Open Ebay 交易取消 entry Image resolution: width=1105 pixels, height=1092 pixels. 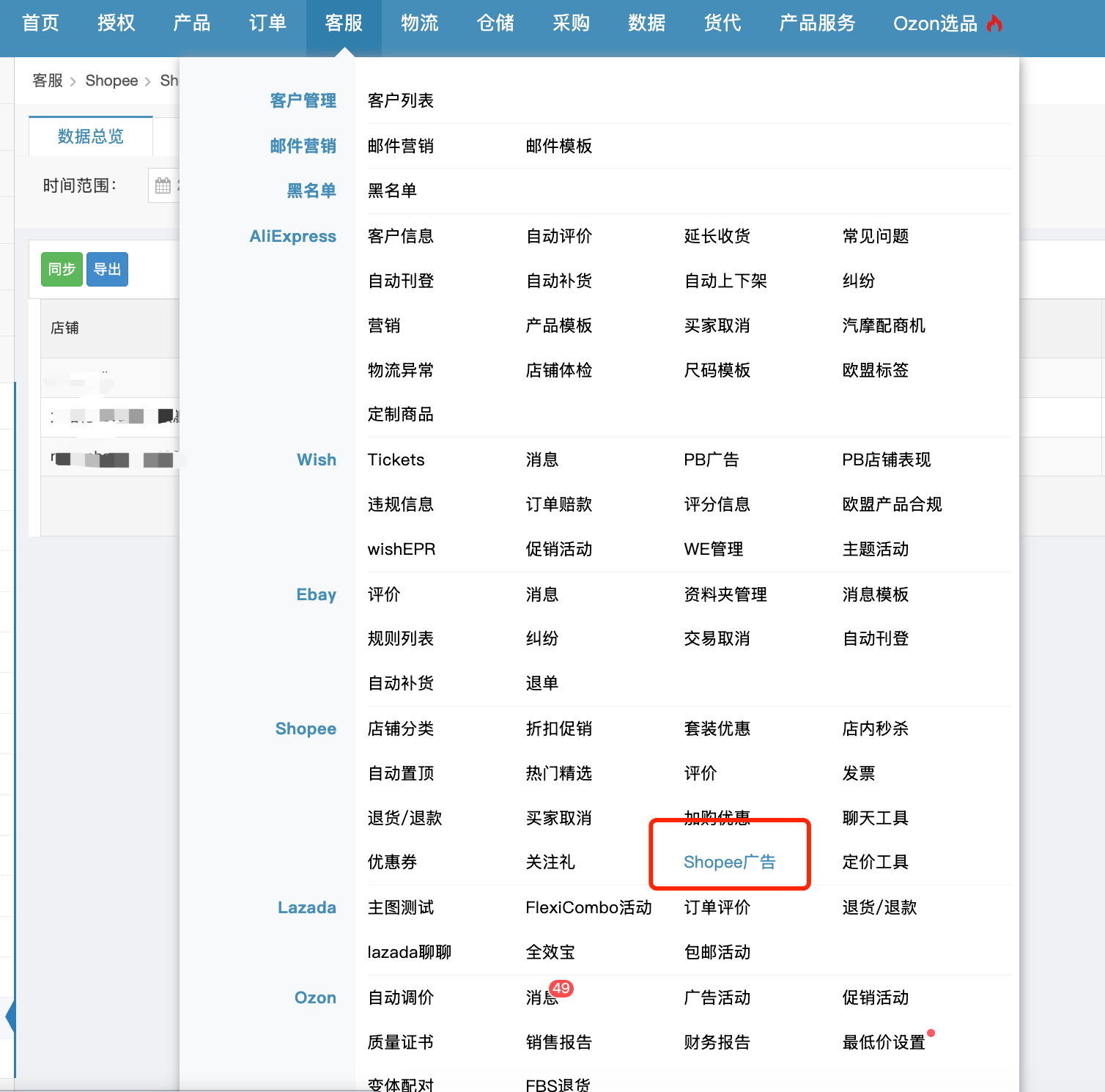pos(717,638)
